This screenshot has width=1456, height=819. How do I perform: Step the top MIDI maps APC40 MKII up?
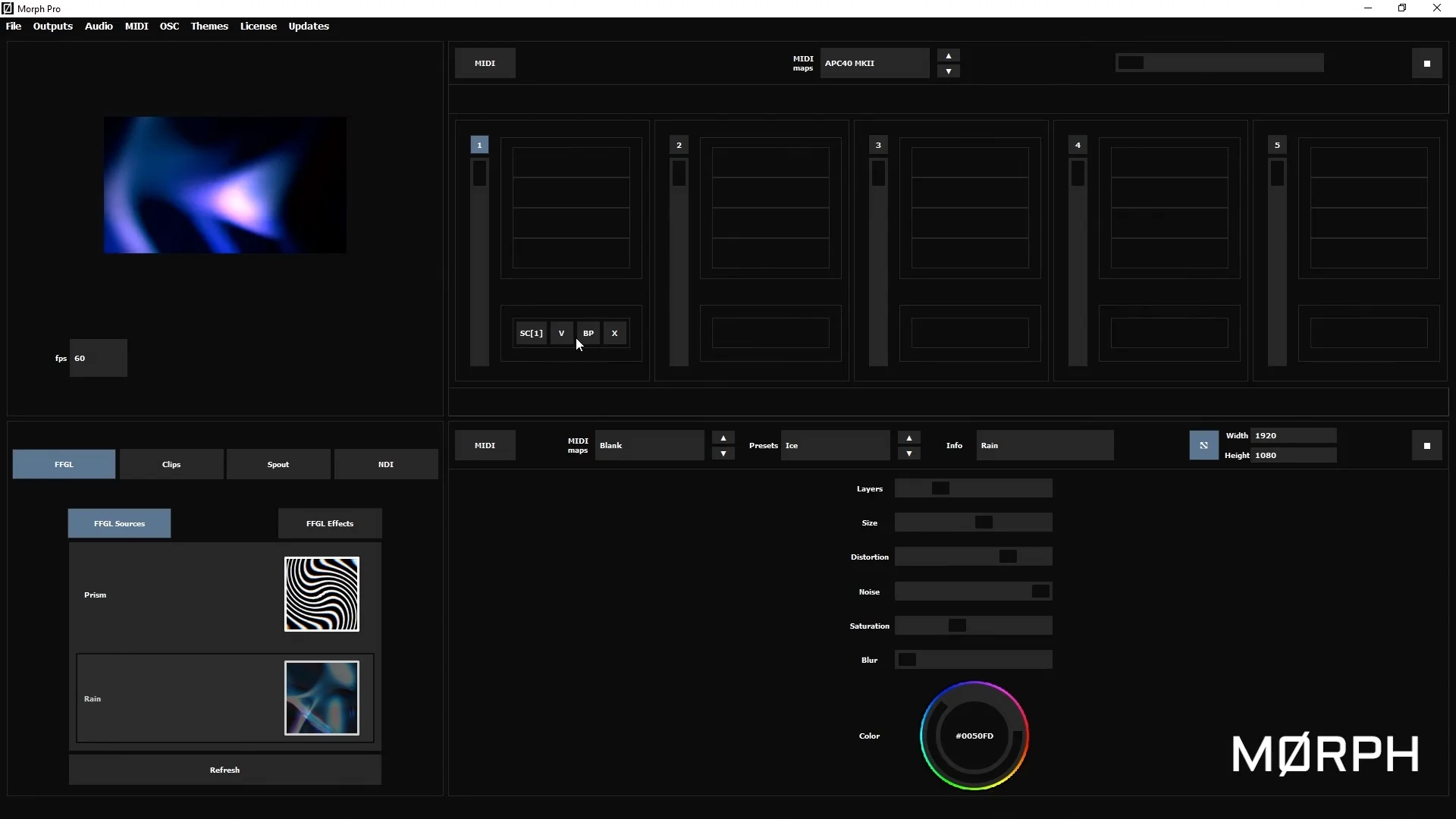(x=948, y=56)
